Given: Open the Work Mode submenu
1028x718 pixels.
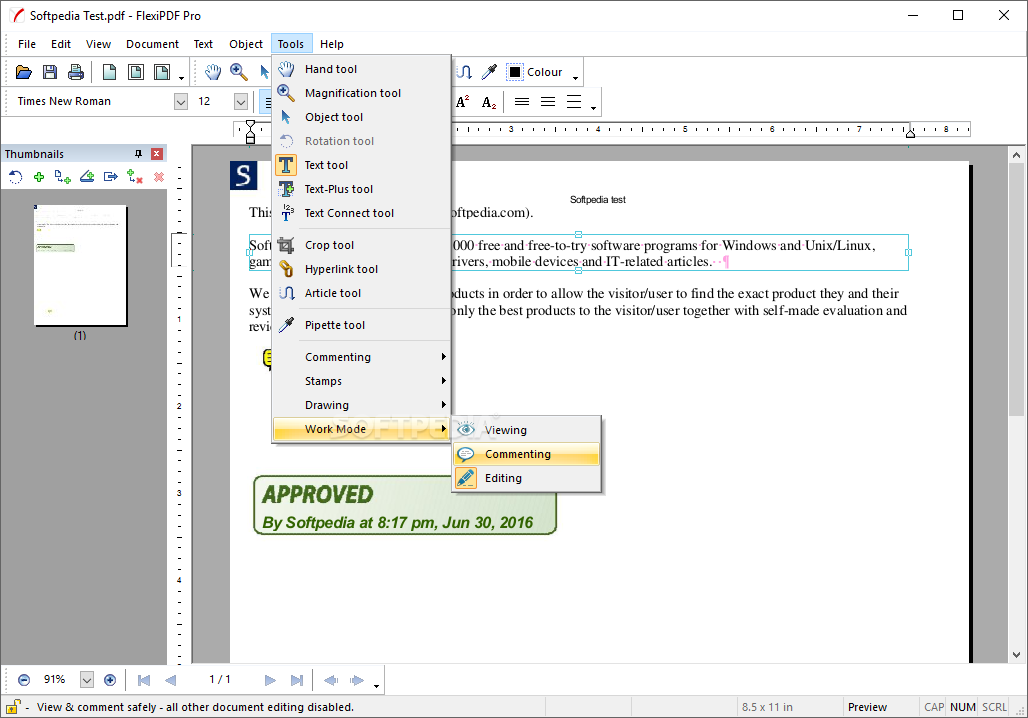Looking at the screenshot, I should [361, 429].
